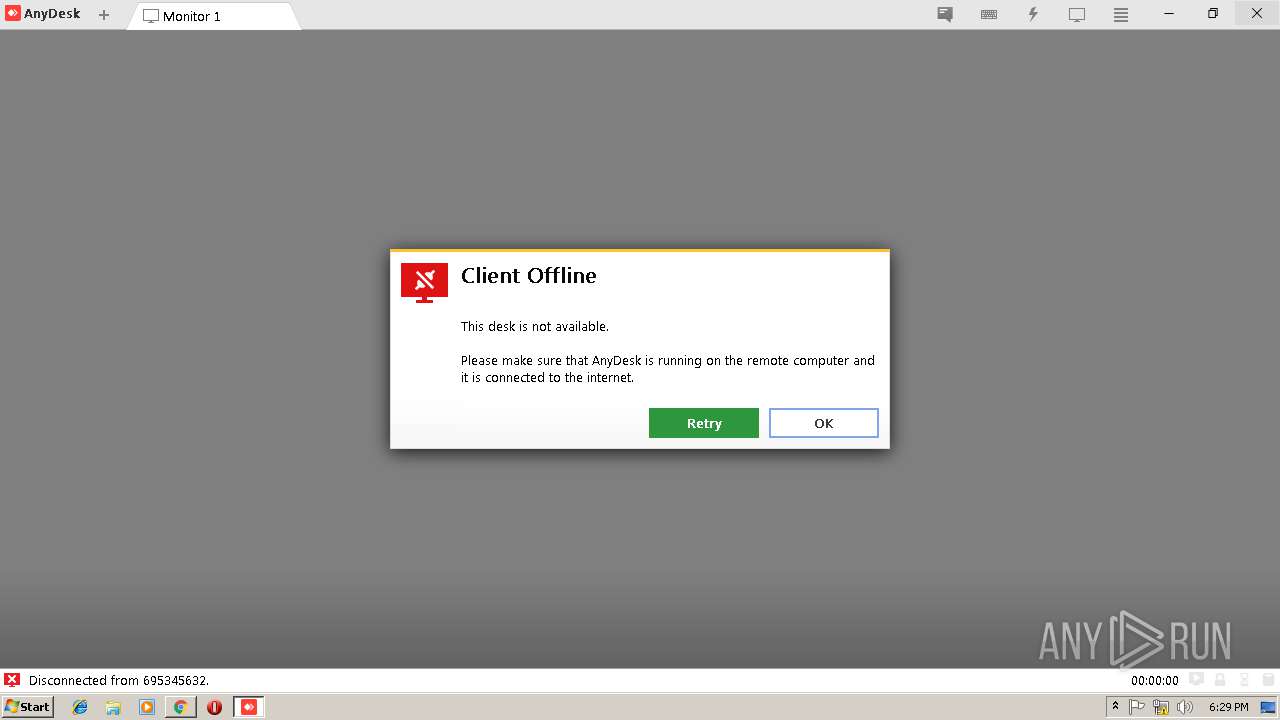
Task: Click the red disconnected status icon
Action: 12,680
